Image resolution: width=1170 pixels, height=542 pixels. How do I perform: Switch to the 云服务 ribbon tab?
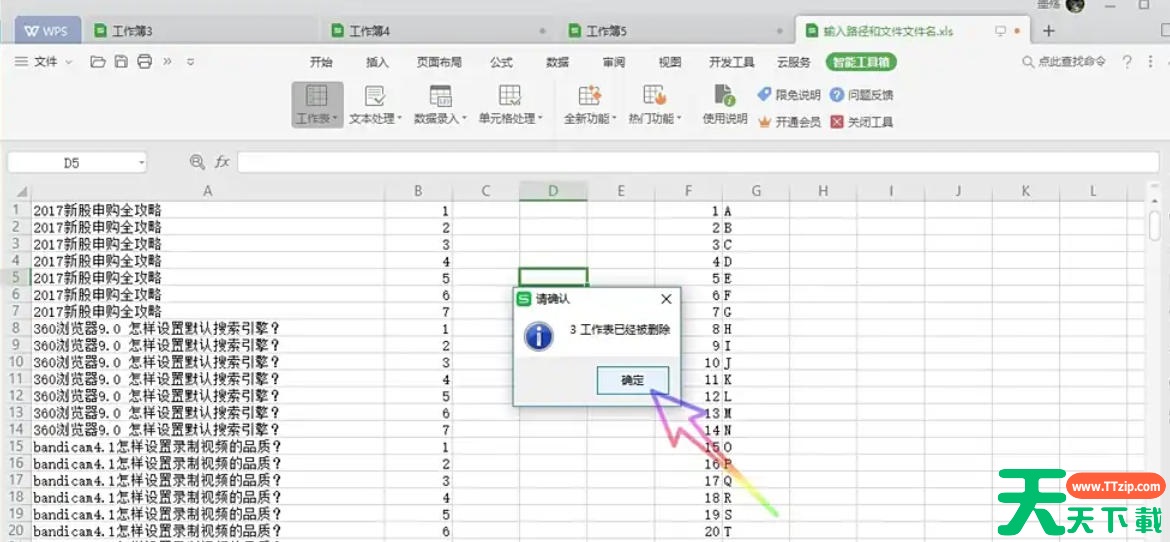pos(793,63)
